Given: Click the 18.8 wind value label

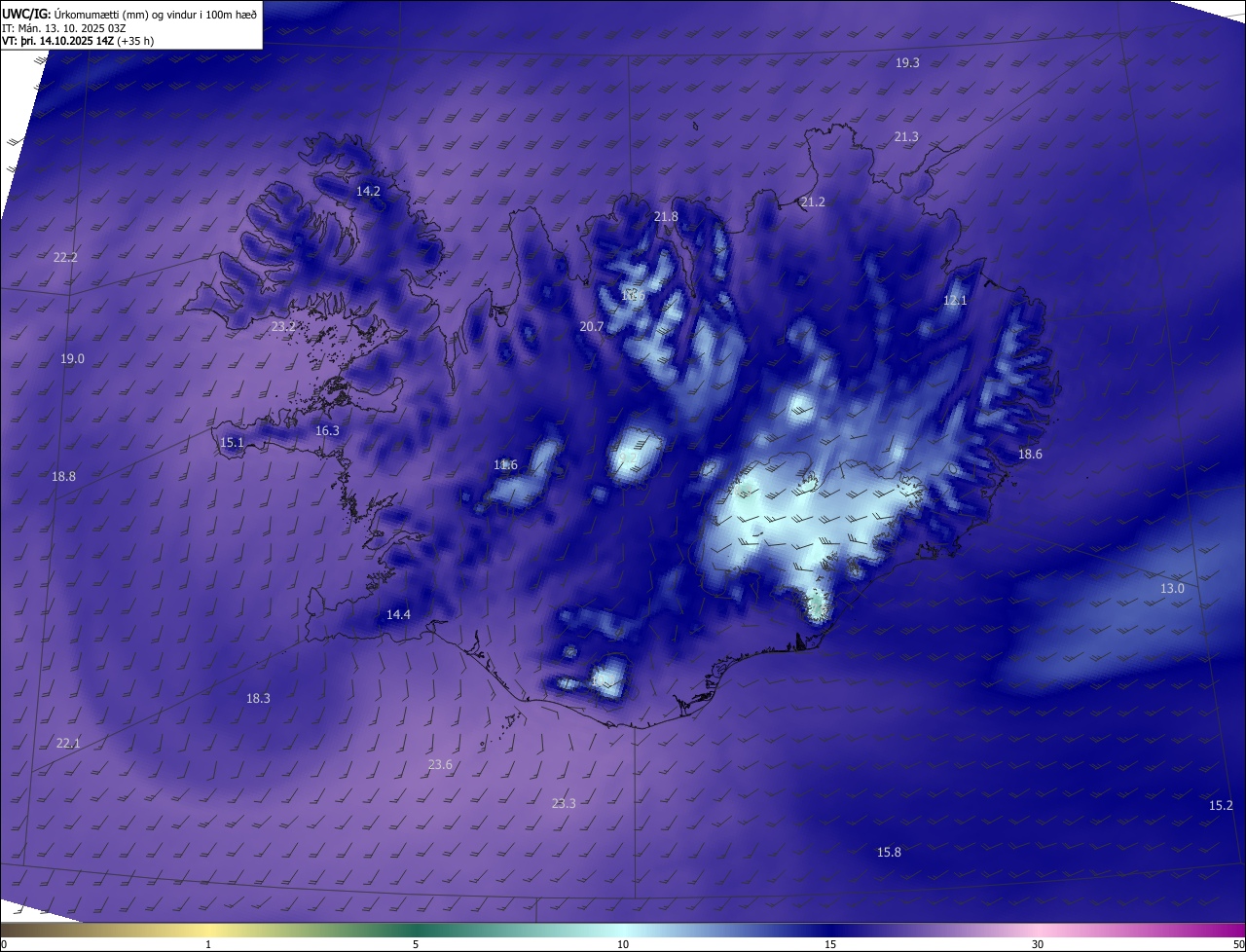Looking at the screenshot, I should pyautogui.click(x=63, y=477).
